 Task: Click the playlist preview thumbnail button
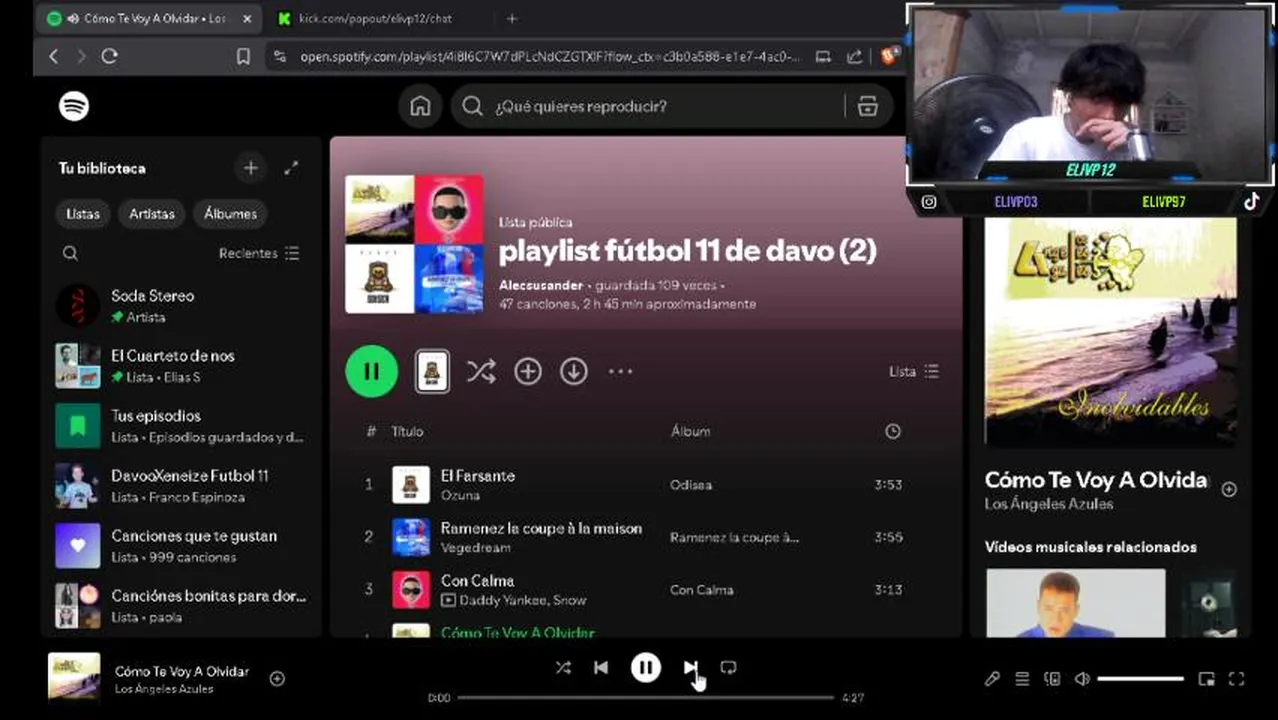pyautogui.click(x=432, y=372)
